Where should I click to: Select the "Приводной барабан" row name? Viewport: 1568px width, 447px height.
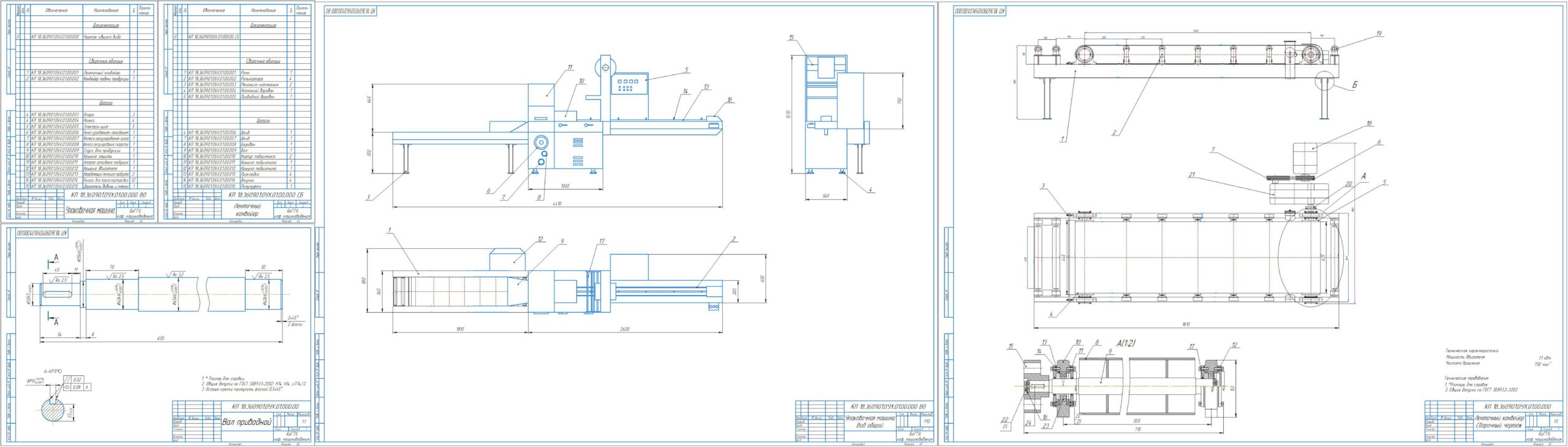click(x=258, y=97)
